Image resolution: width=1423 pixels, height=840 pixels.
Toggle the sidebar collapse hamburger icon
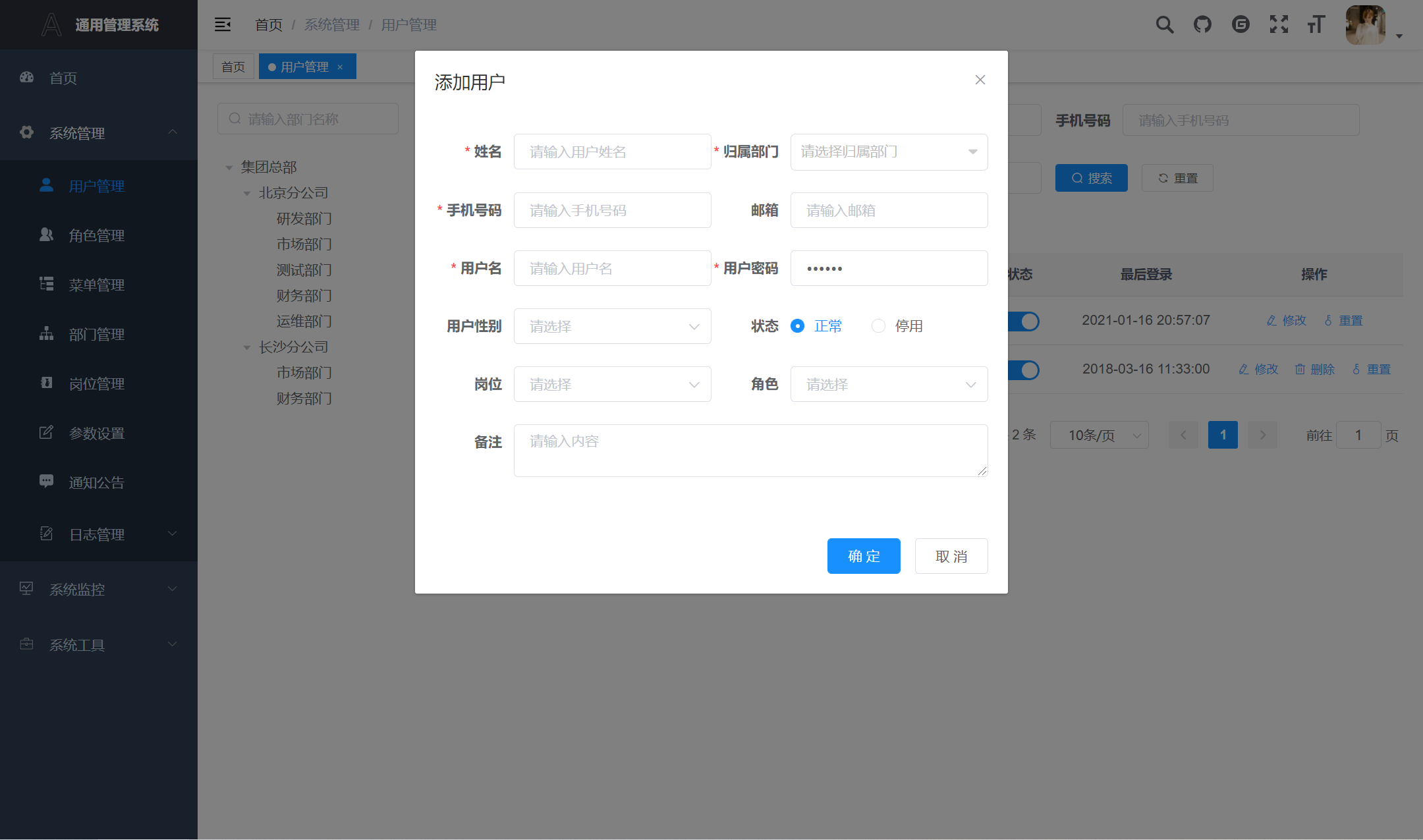pyautogui.click(x=223, y=24)
